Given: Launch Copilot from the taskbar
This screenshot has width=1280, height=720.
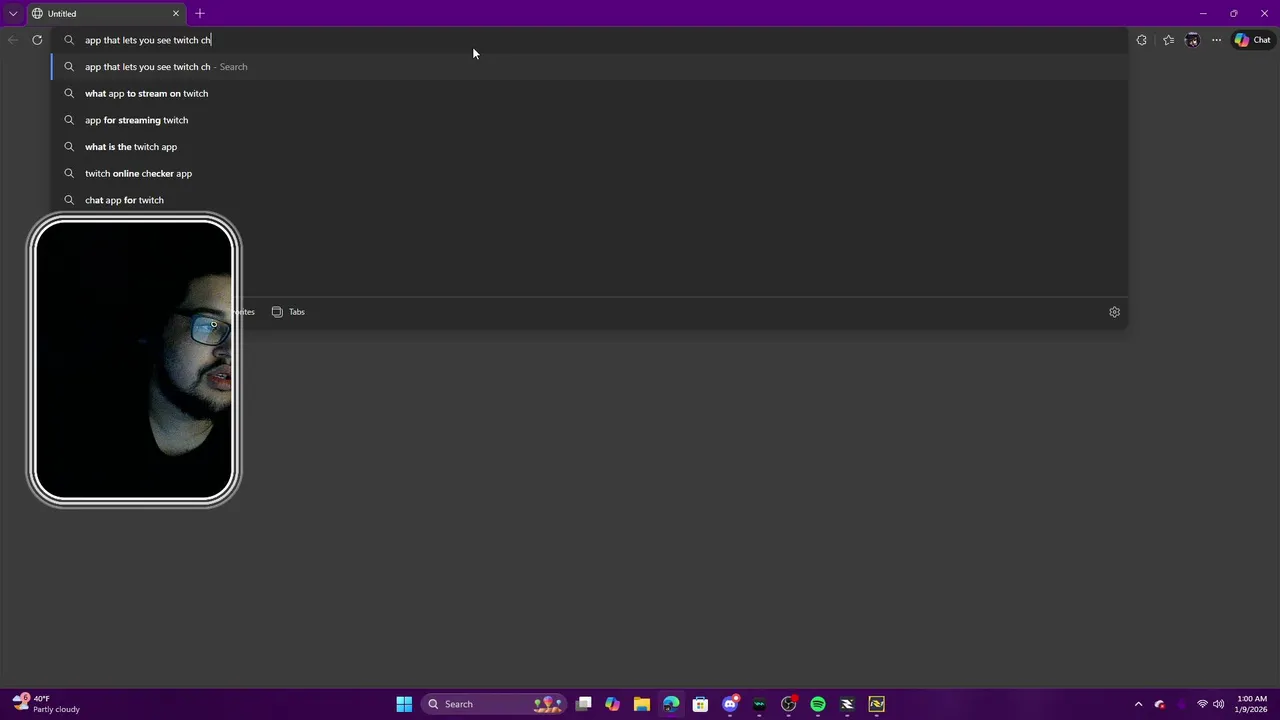Looking at the screenshot, I should point(612,704).
